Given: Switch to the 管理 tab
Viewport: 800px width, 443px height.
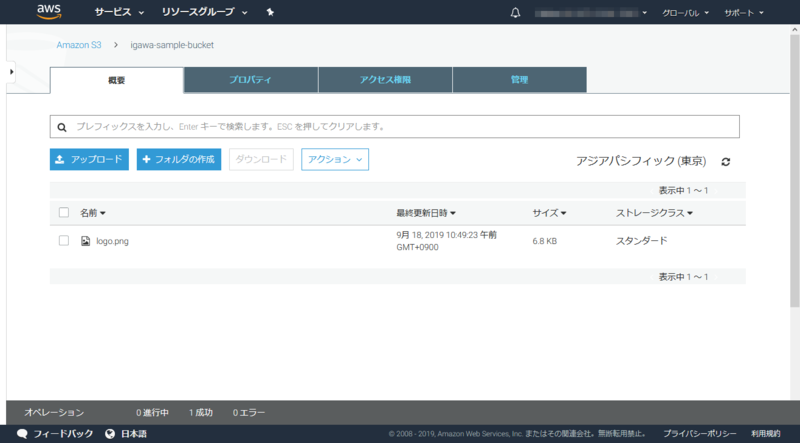Looking at the screenshot, I should pyautogui.click(x=519, y=80).
